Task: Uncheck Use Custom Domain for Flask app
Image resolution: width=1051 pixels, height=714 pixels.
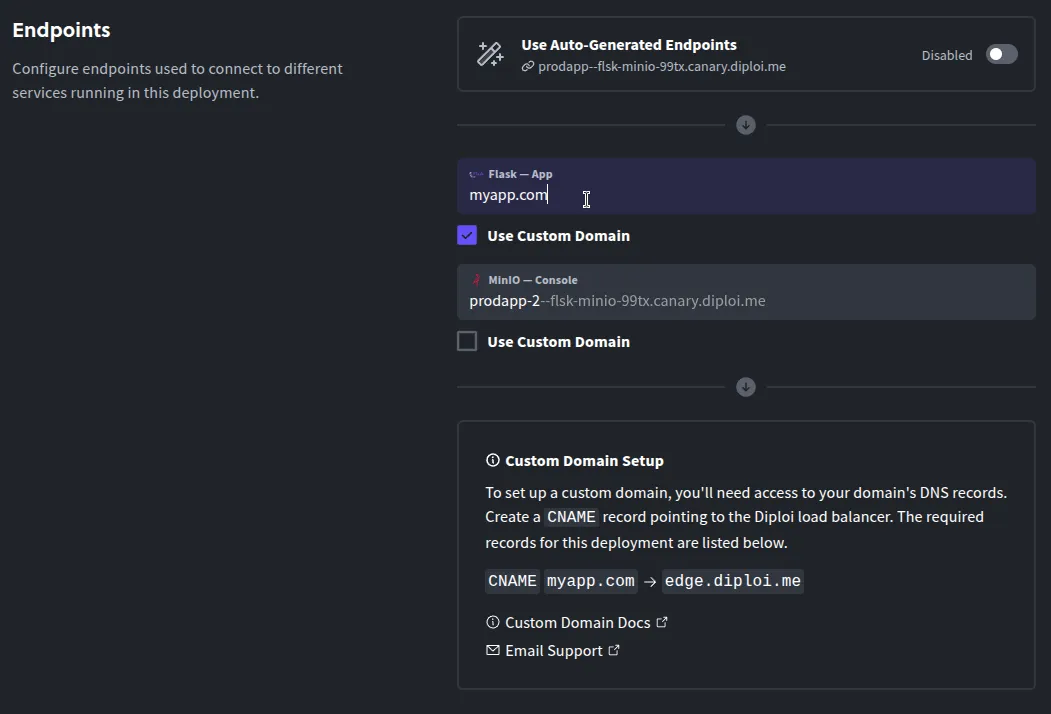Action: 466,235
